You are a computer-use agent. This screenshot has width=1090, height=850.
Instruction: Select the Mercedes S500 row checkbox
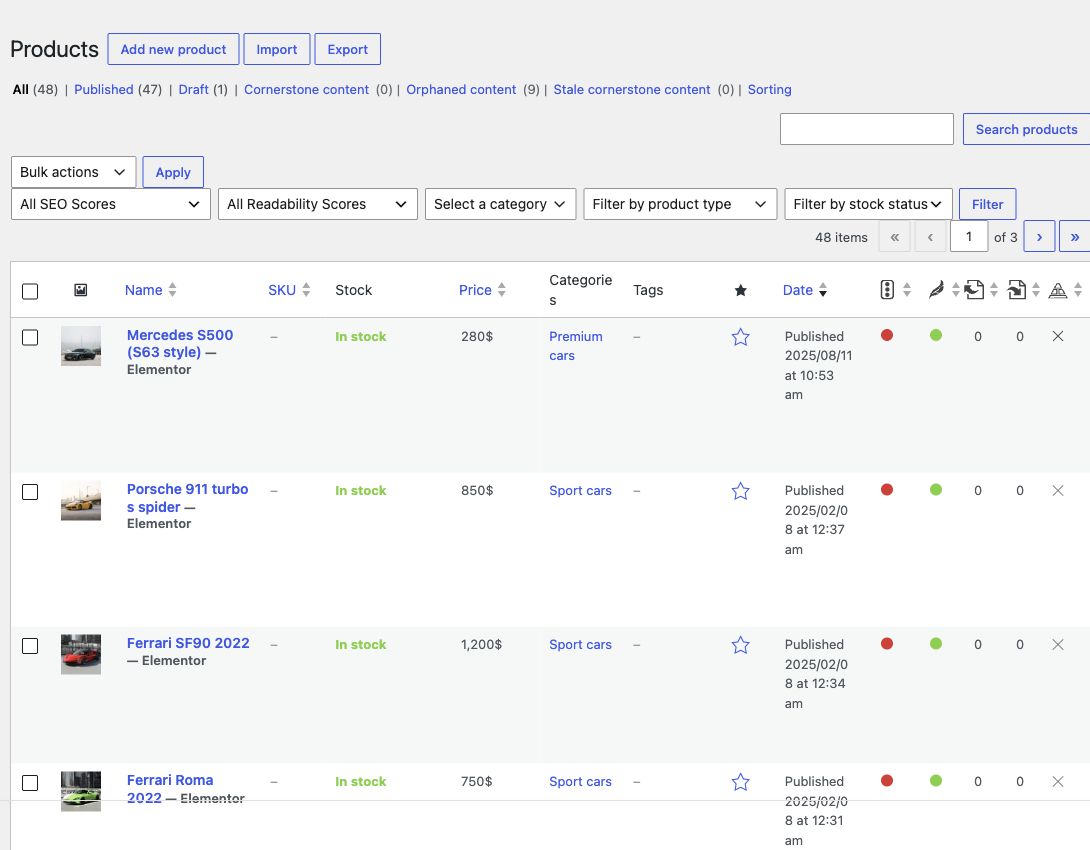(30, 338)
